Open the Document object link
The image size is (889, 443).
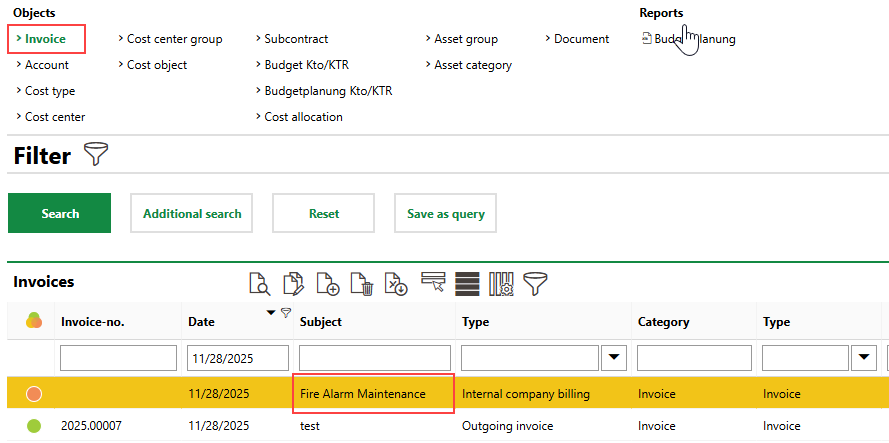[581, 39]
